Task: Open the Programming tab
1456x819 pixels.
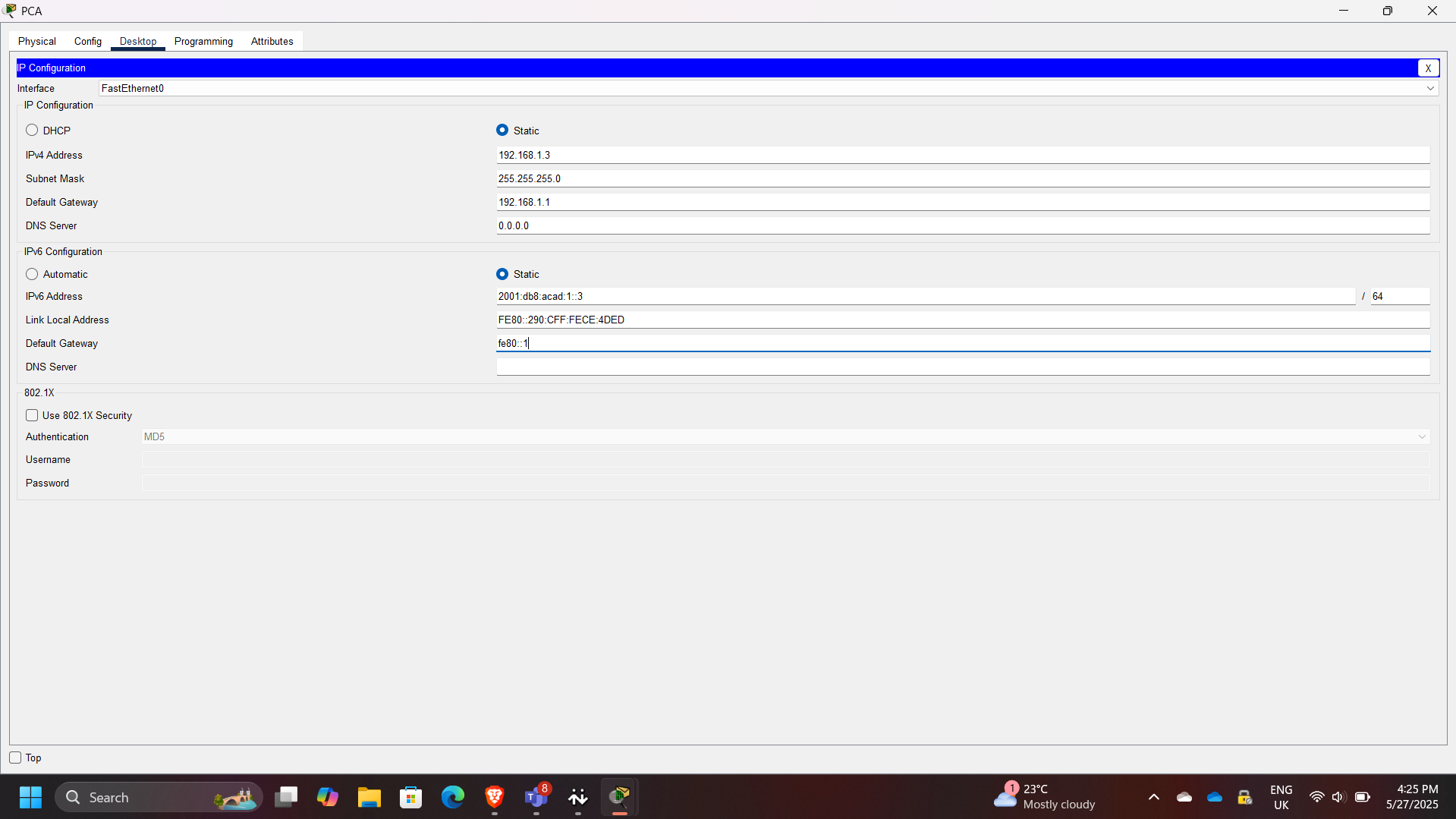Action: (x=203, y=42)
